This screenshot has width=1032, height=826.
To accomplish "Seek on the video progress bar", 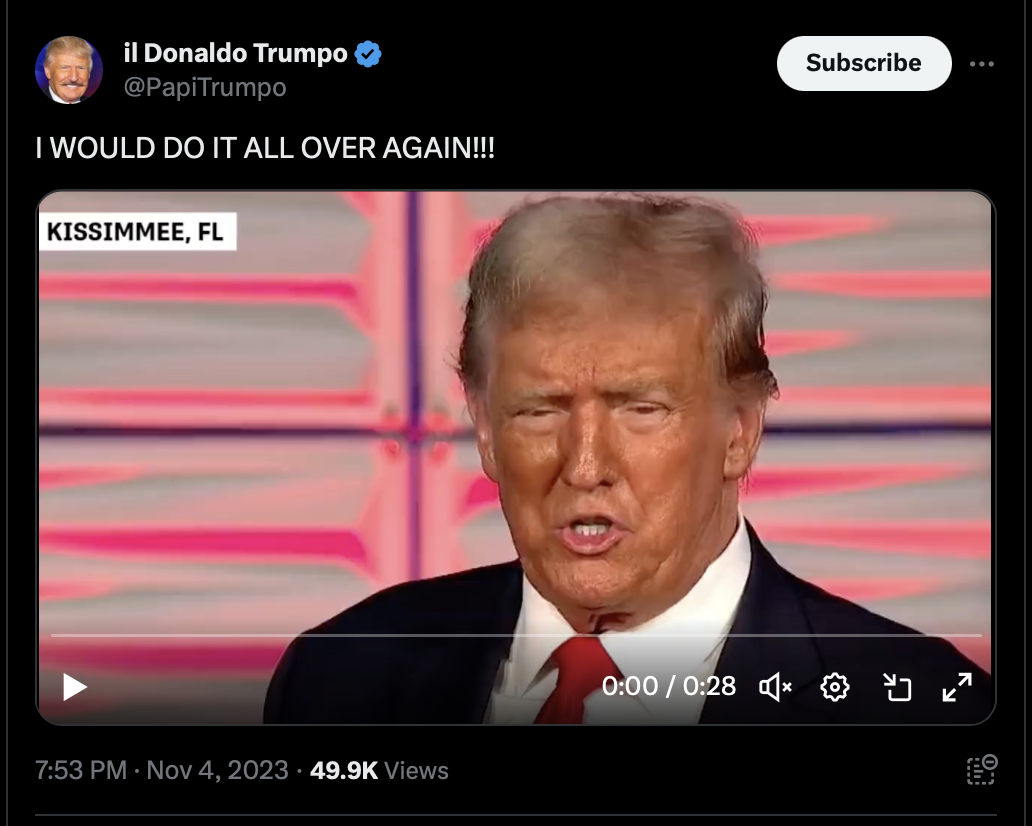I will click(516, 635).
